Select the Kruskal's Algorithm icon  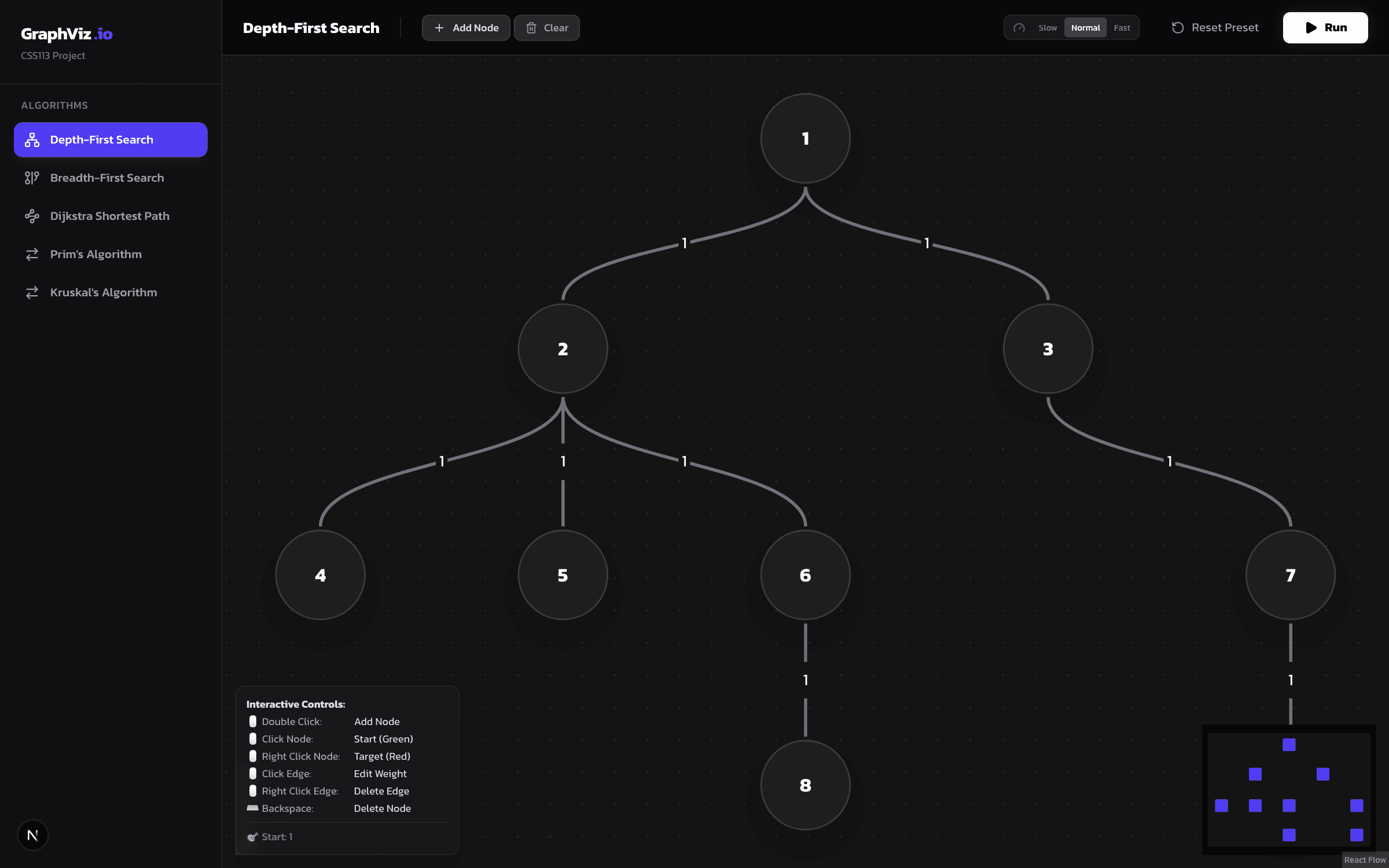(32, 292)
